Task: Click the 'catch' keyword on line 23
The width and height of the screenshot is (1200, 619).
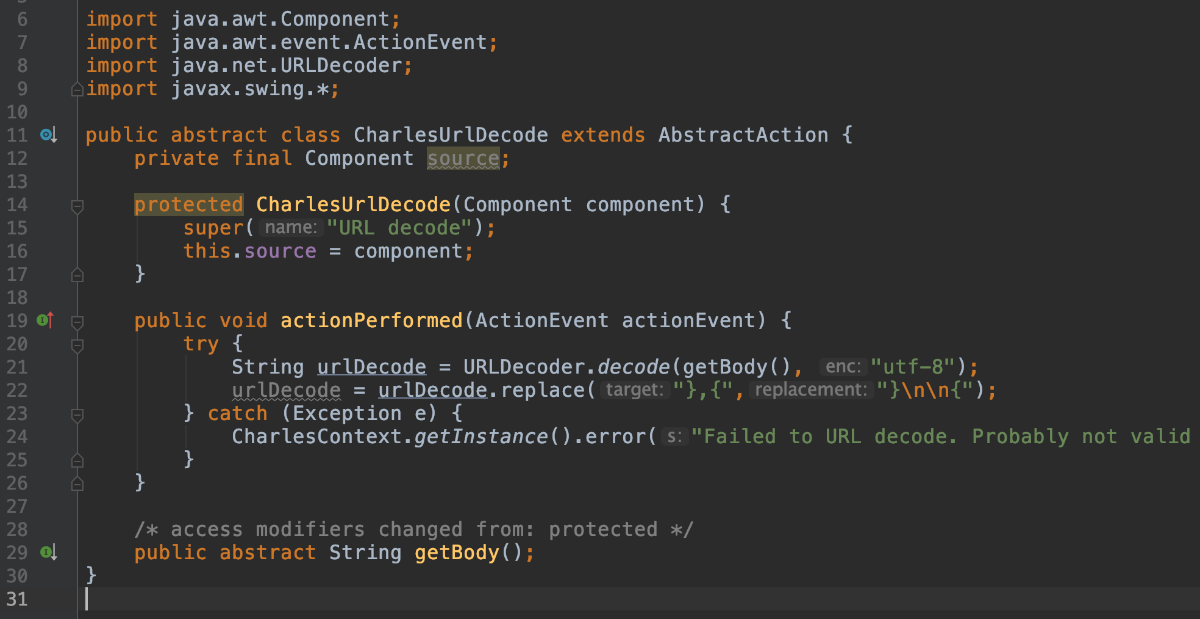Action: [238, 413]
